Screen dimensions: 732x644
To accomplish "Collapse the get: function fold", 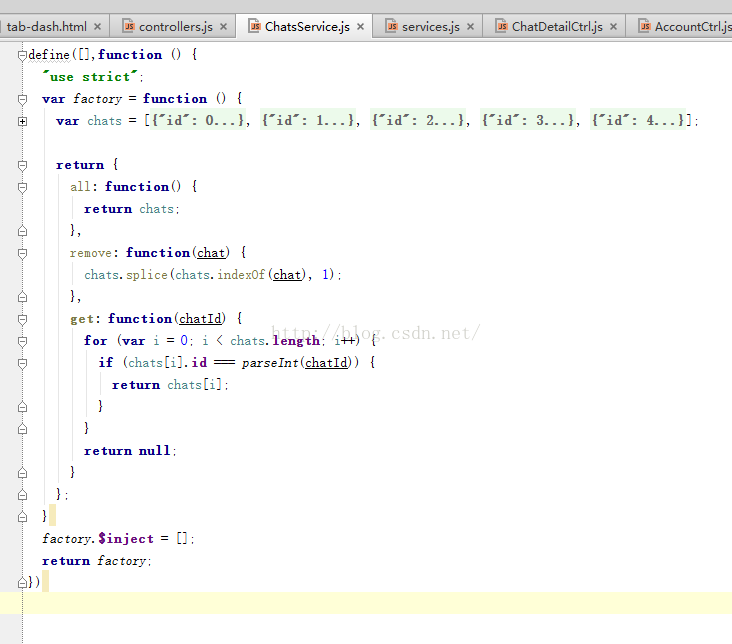I will point(22,319).
